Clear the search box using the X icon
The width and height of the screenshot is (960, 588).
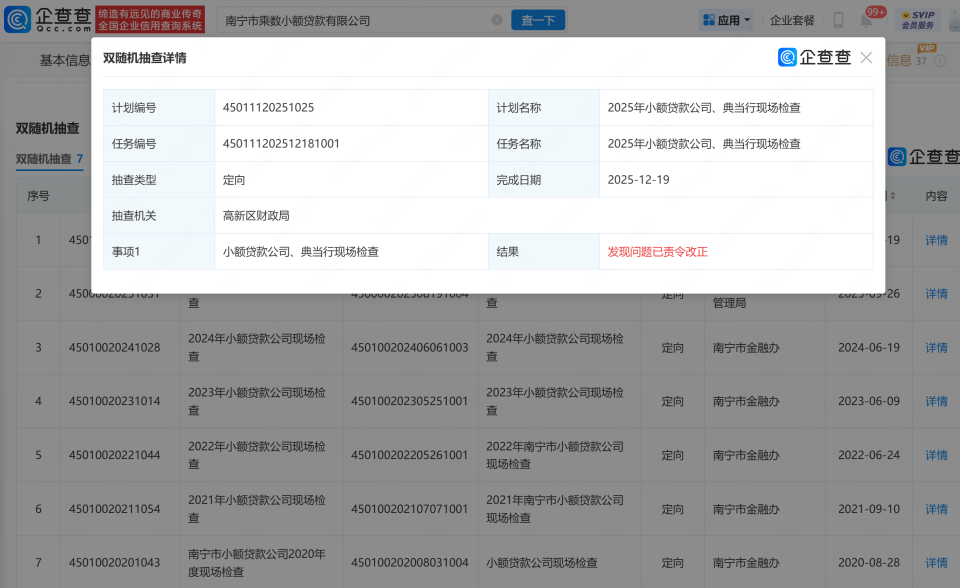497,19
